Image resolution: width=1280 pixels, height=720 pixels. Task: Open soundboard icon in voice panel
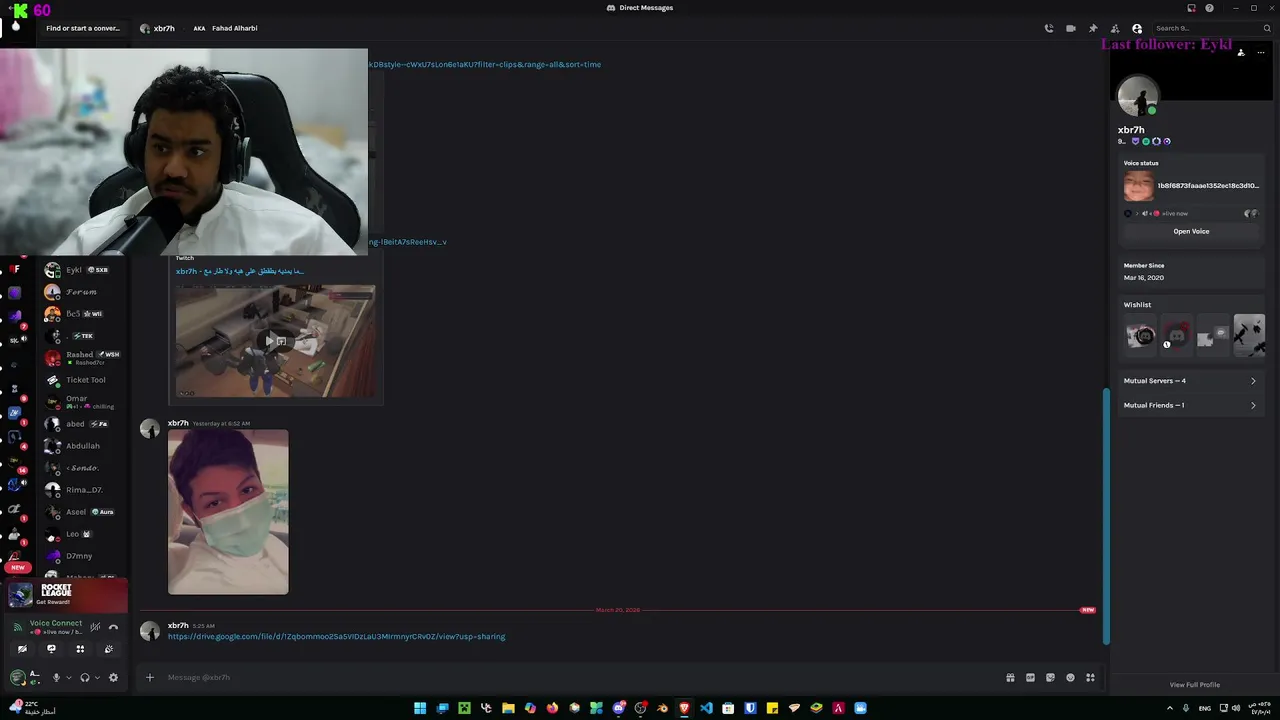coord(108,649)
